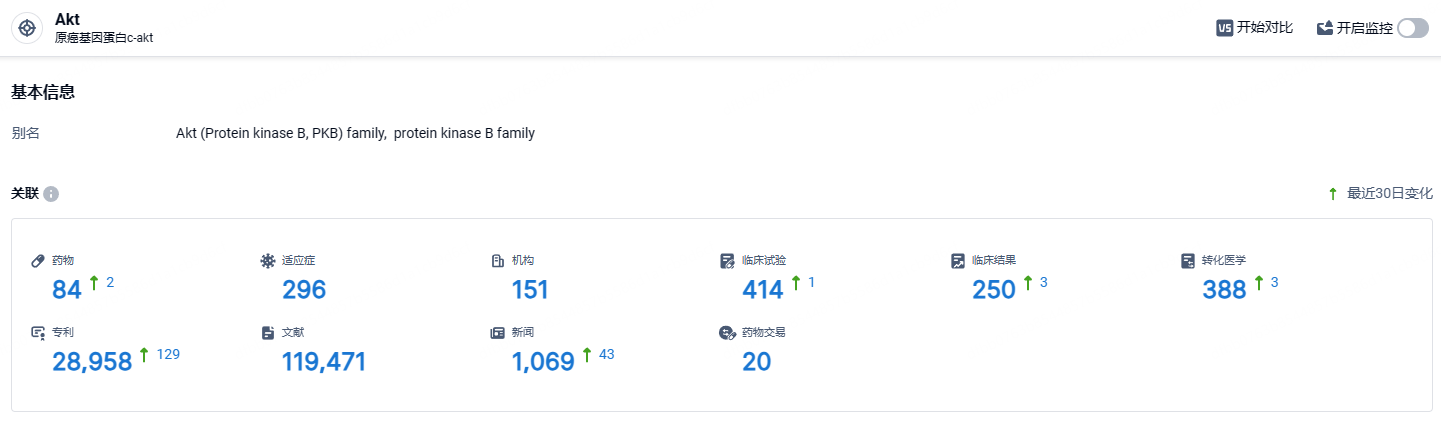Click the 药物 pill icon

[38, 260]
